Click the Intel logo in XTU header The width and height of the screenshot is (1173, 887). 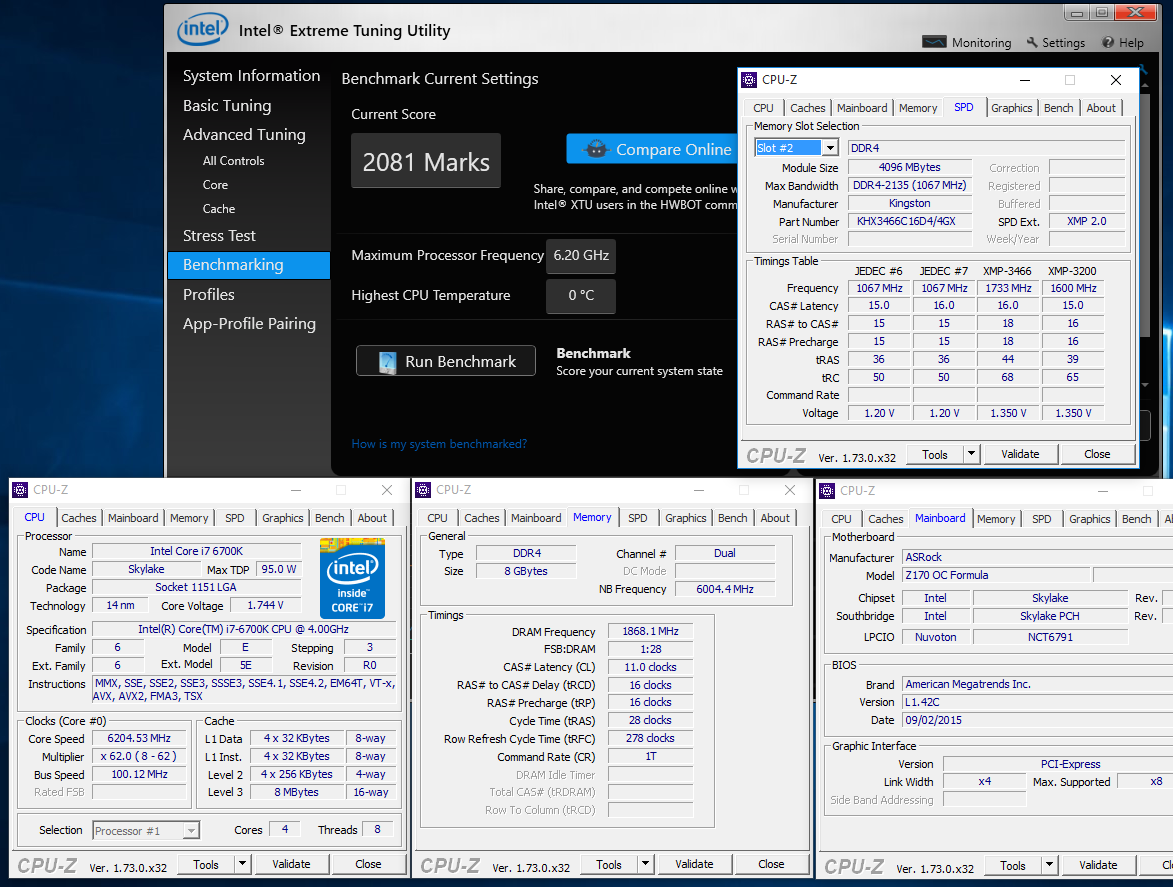tap(202, 30)
